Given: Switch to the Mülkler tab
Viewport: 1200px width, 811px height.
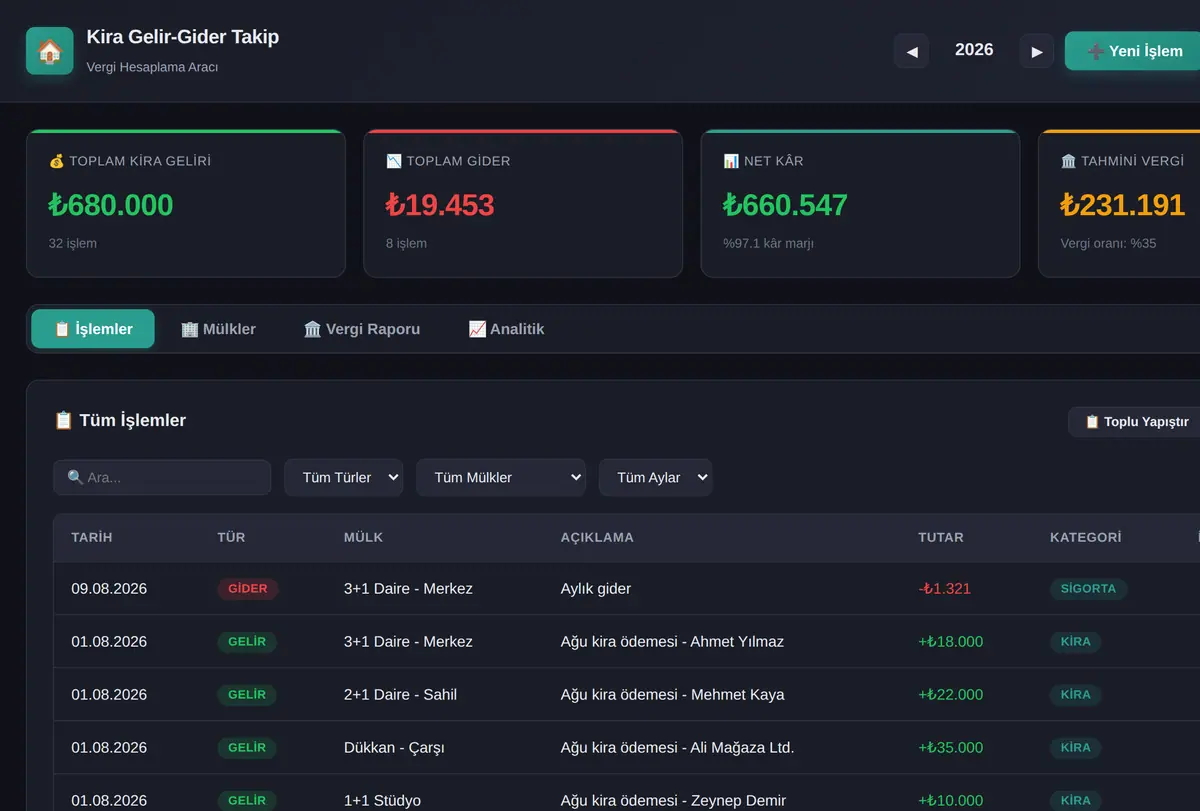Looking at the screenshot, I should 218,329.
